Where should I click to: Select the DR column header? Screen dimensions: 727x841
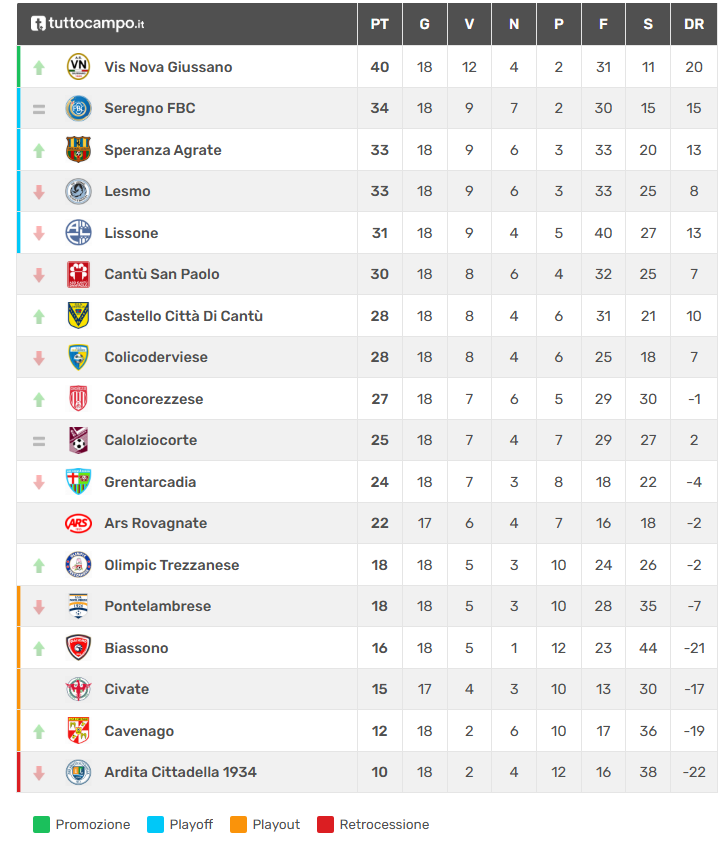694,24
